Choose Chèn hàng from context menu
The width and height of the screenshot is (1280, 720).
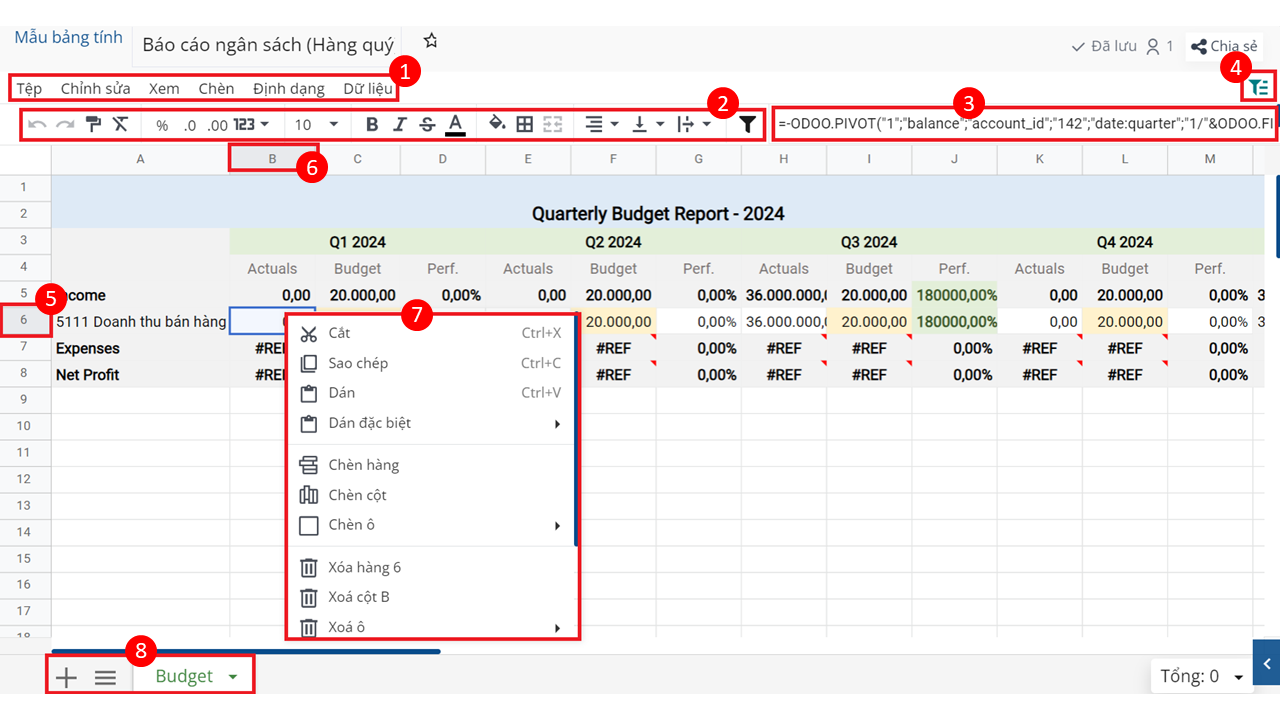[432, 465]
